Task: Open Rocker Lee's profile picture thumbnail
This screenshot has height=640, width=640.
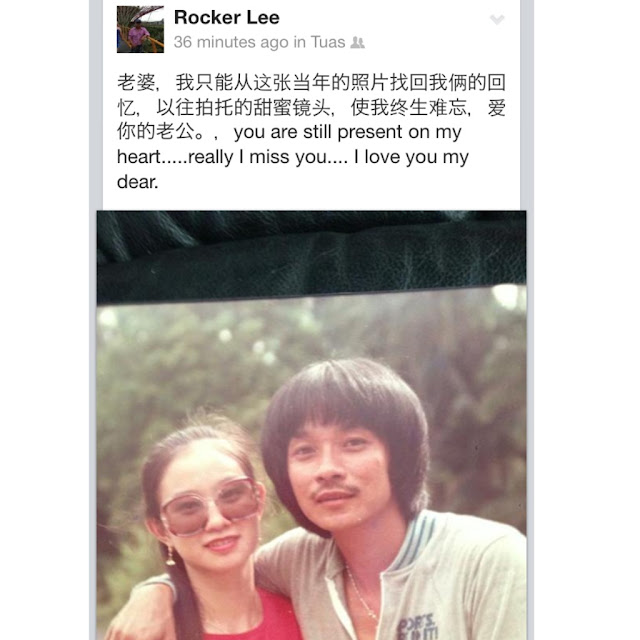Action: [140, 29]
